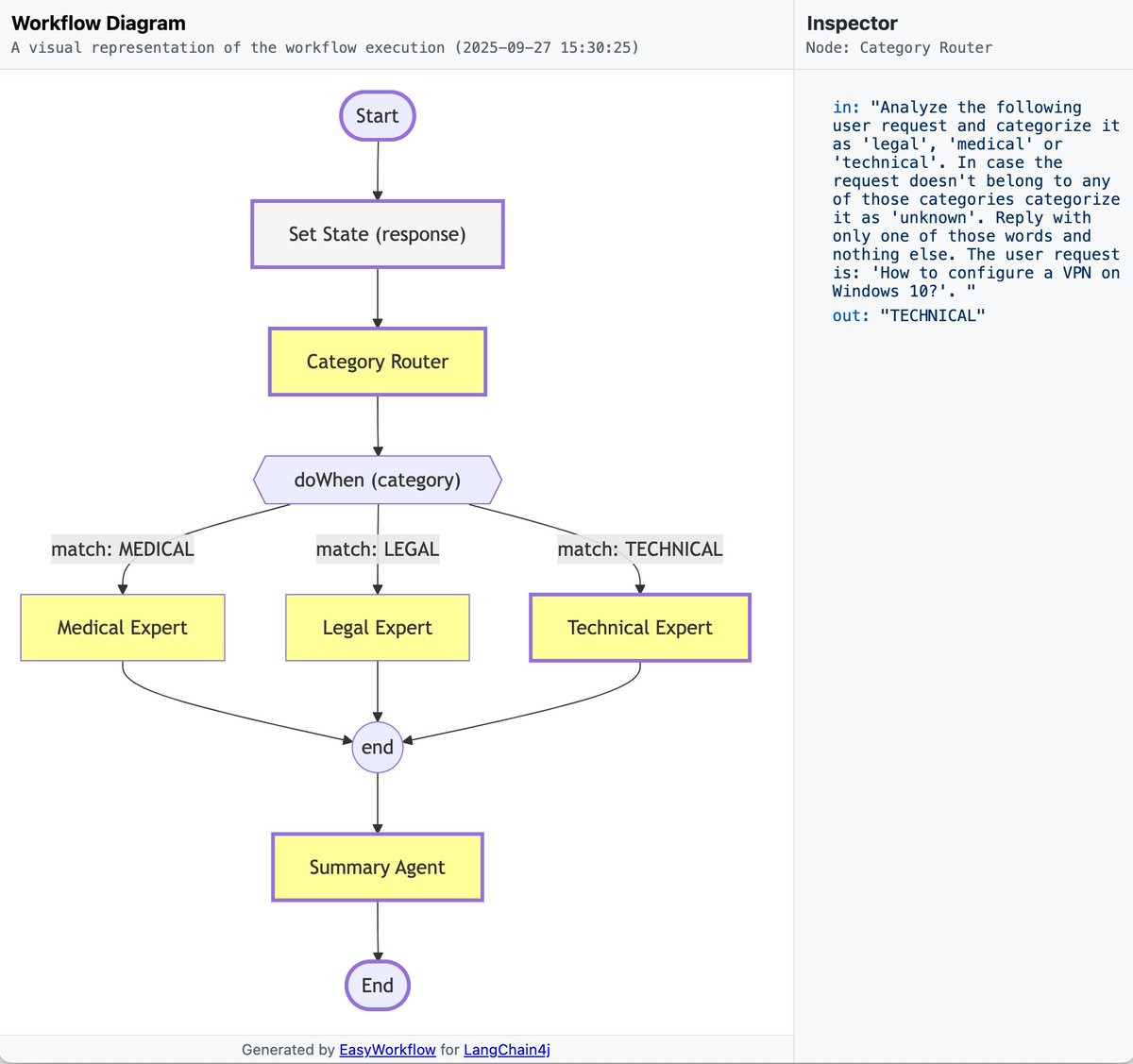Select the Legal Expert node
The image size is (1133, 1064).
click(x=378, y=628)
